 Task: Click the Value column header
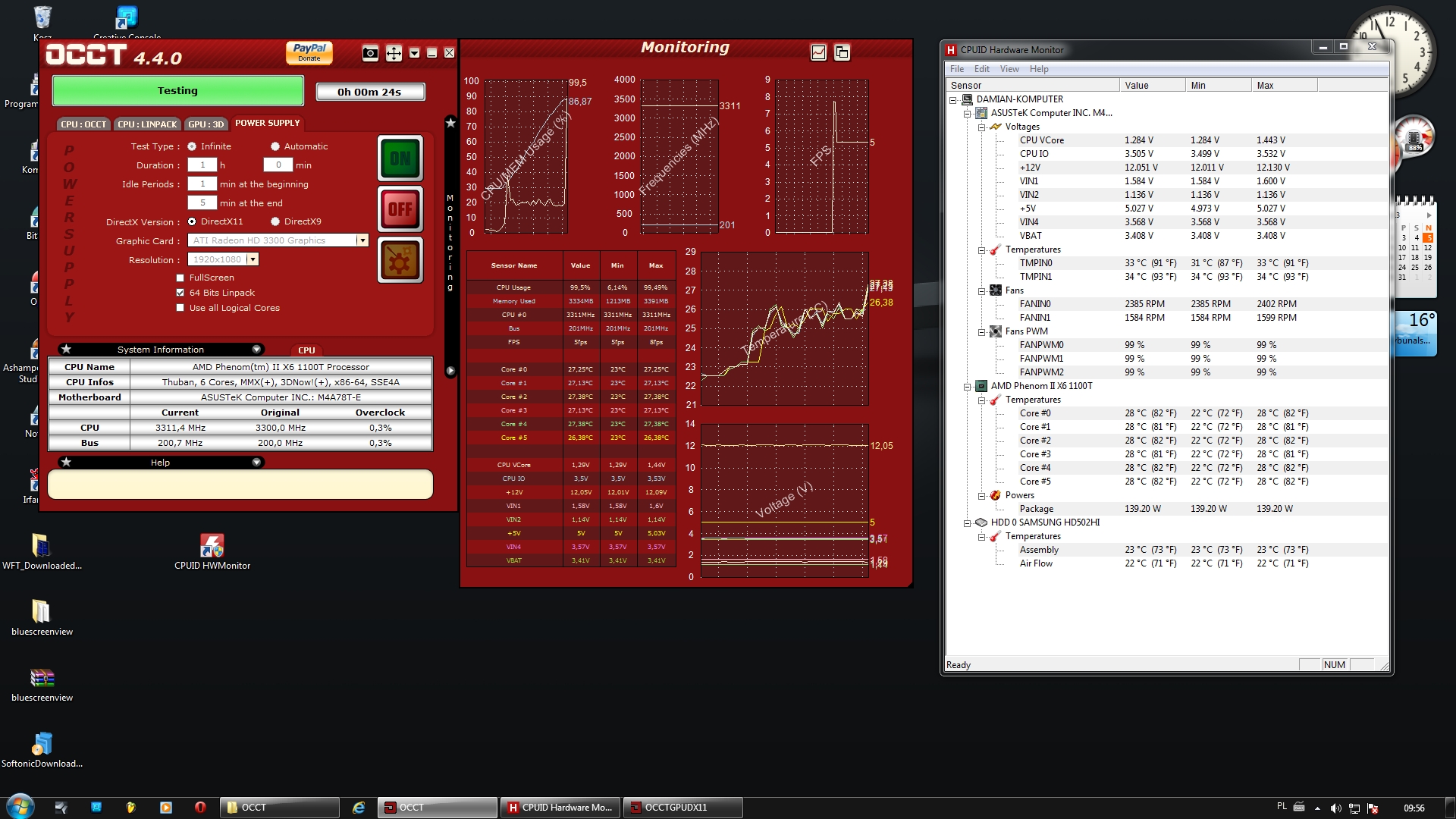(x=1153, y=86)
